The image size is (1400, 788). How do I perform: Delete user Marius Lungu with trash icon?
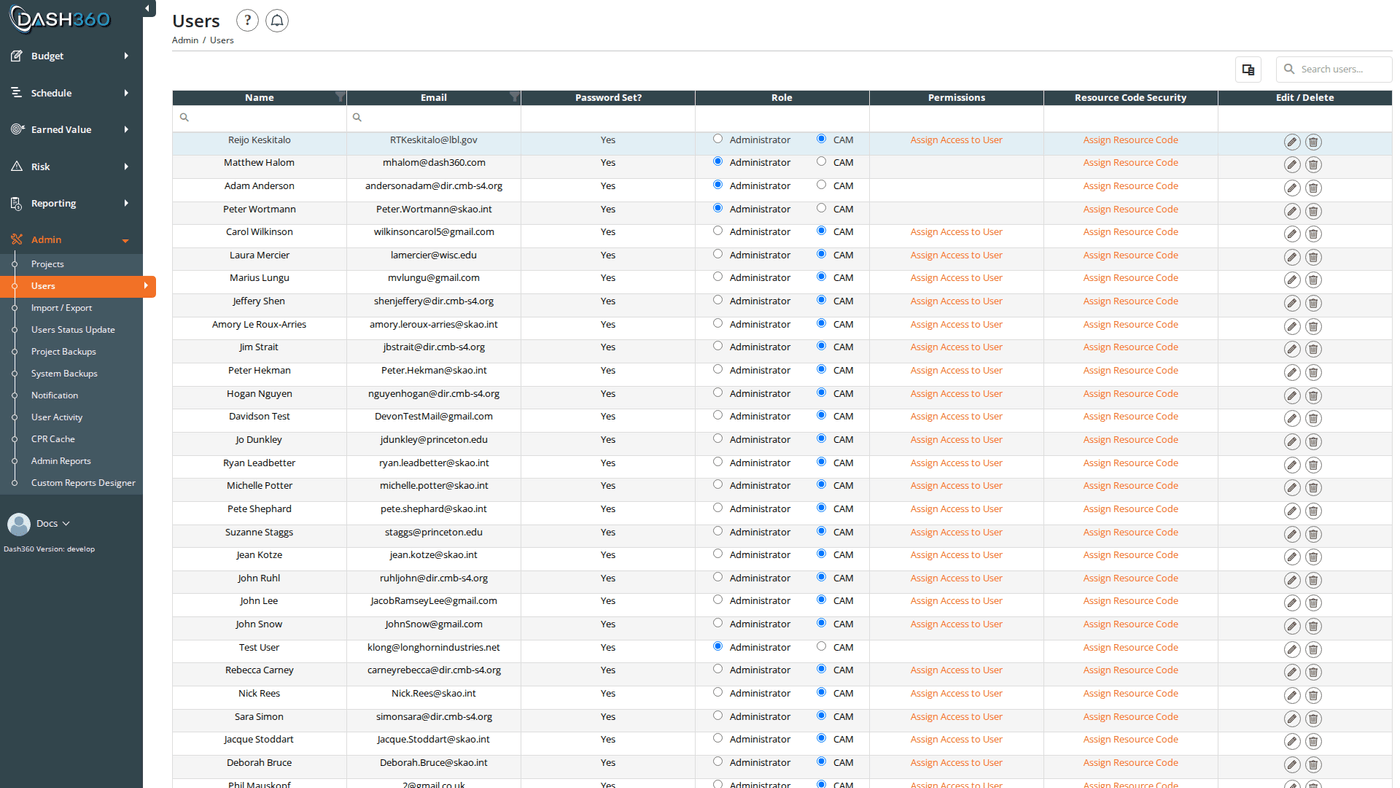[1314, 280]
